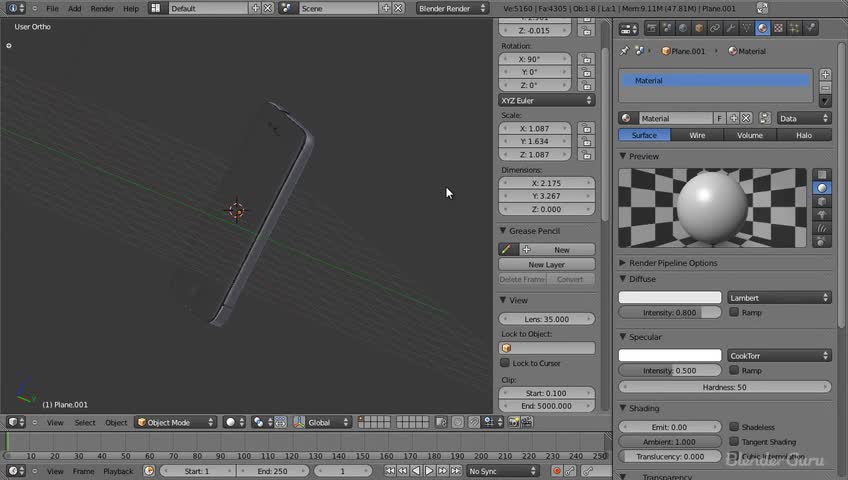Toggle full screen icon in info header
This screenshot has width=848, height=480.
click(762, 8)
